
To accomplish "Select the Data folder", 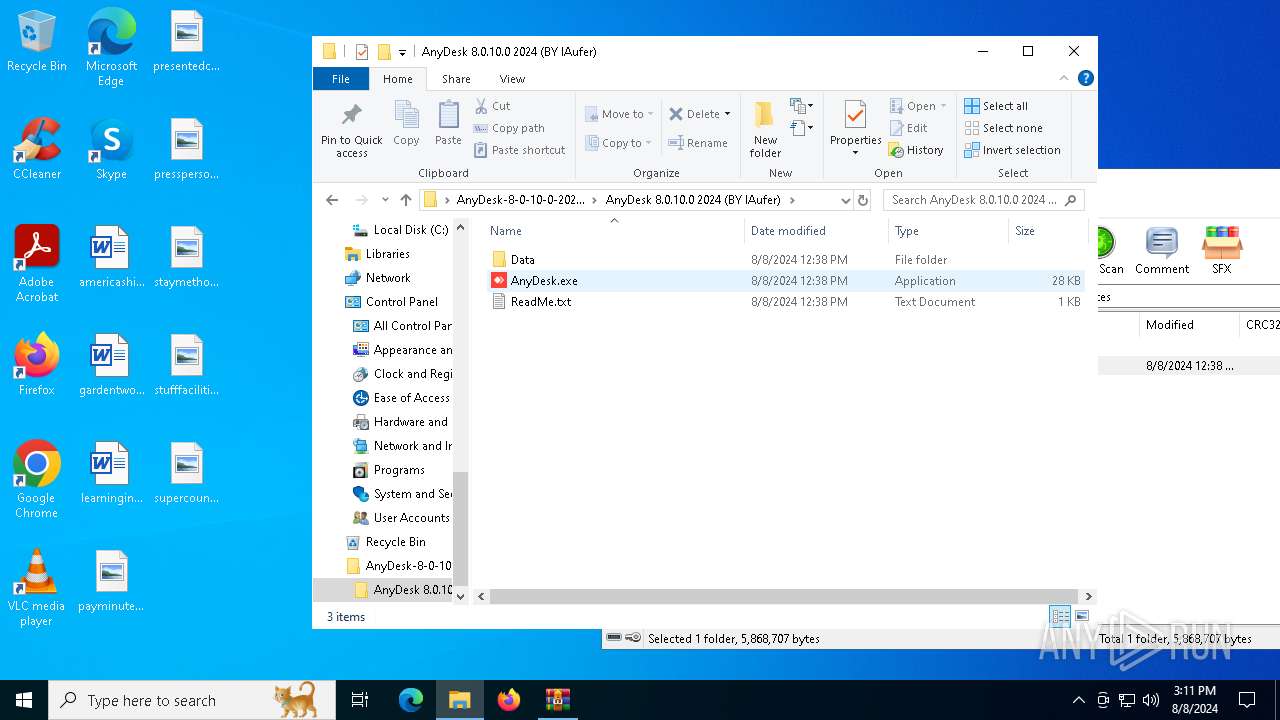I will click(785, 260).
